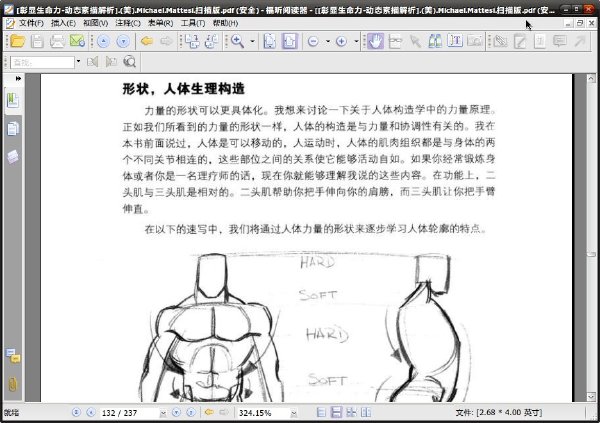The height and width of the screenshot is (423, 600).
Task: Click the grey forward view arrow in toolbar
Action: [x=166, y=41]
